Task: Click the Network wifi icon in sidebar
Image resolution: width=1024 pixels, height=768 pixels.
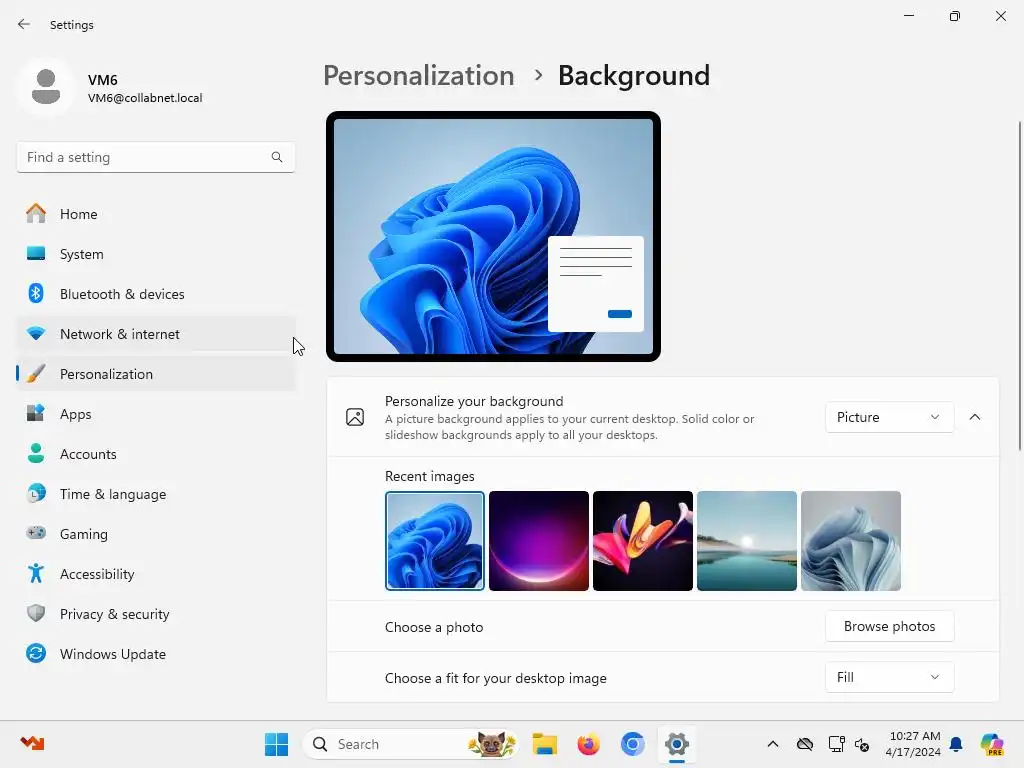Action: 36,334
